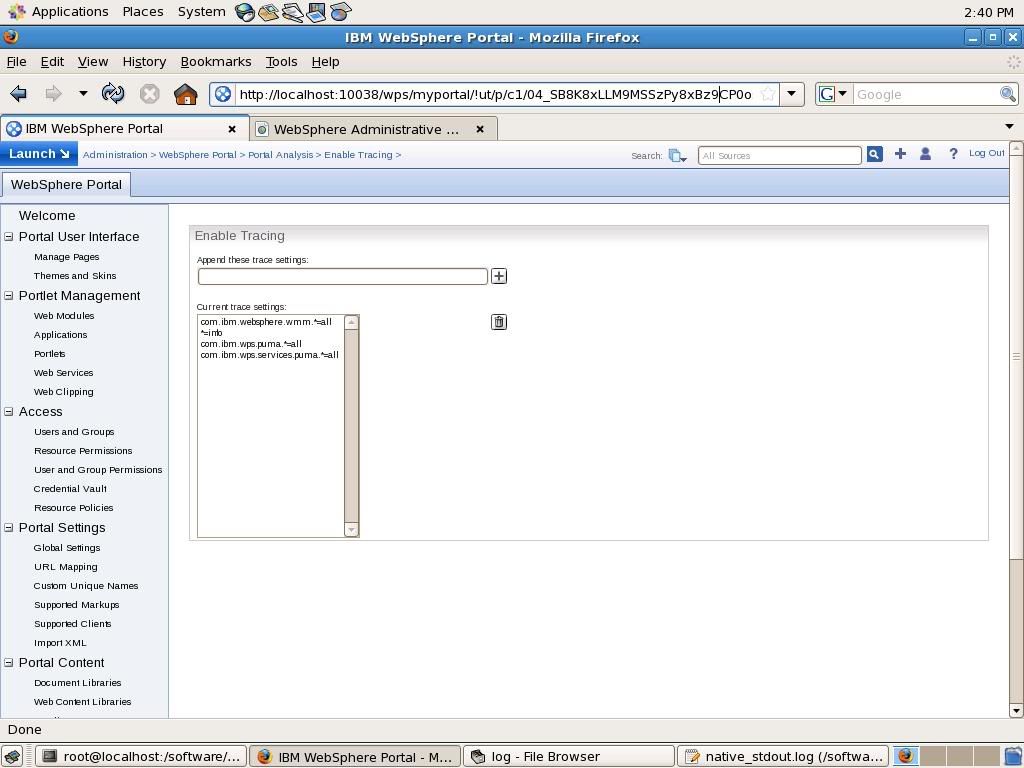Viewport: 1024px width, 768px height.
Task: Open the Credential Vault link
Action: (70, 488)
